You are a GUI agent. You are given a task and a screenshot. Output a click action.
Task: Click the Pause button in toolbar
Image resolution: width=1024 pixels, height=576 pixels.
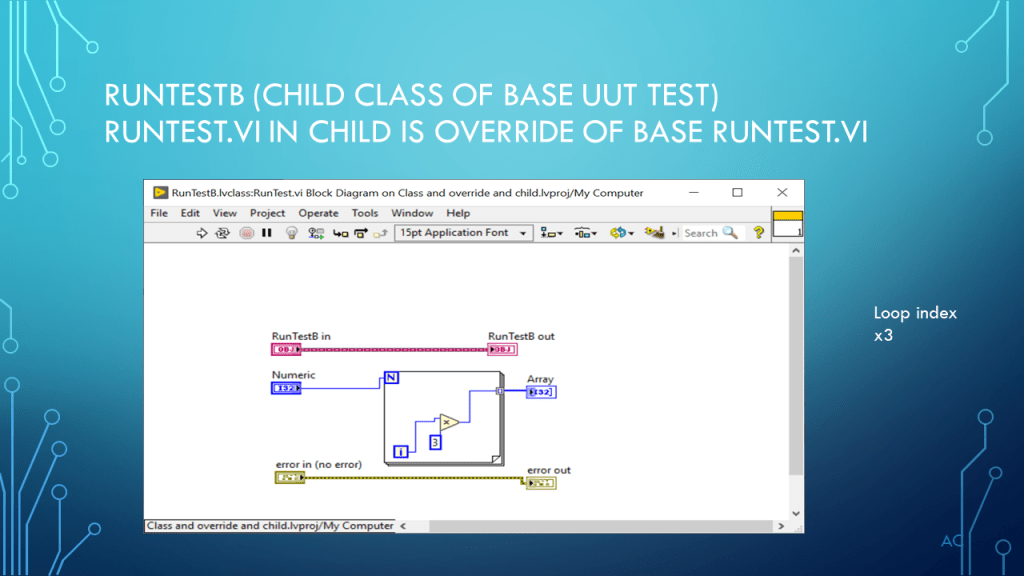tap(267, 233)
